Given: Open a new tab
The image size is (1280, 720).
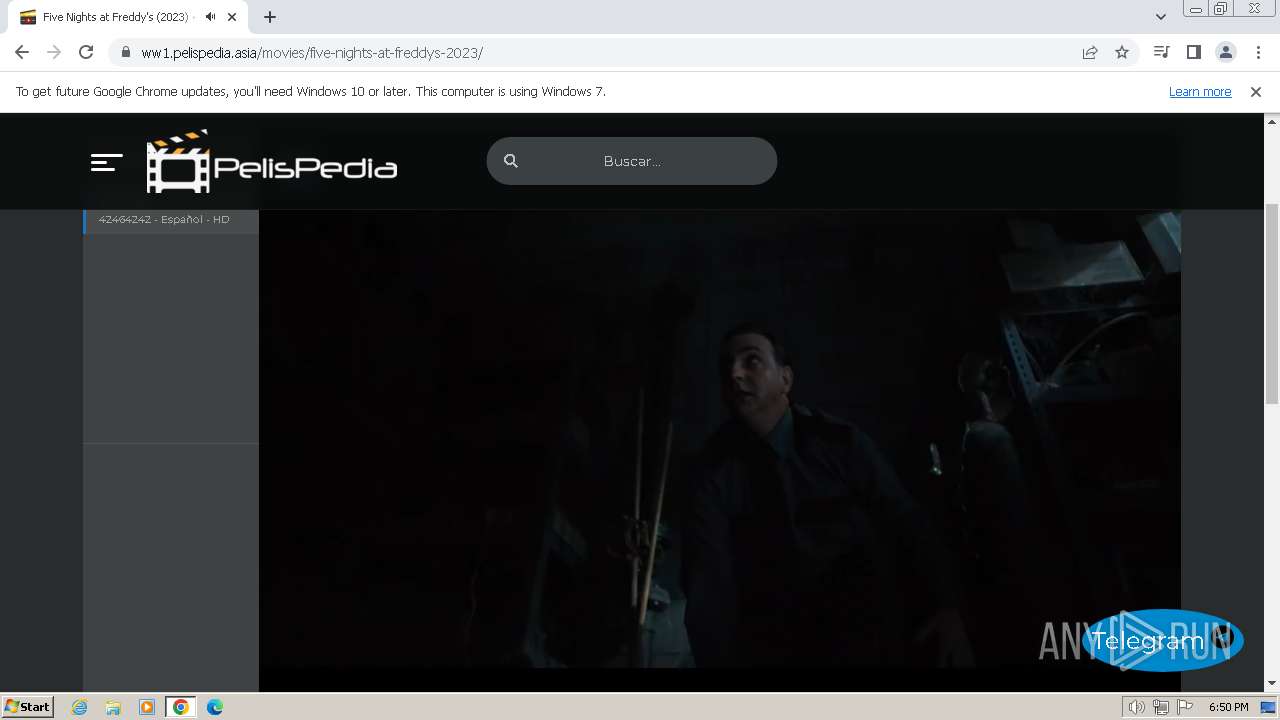Looking at the screenshot, I should 270,17.
